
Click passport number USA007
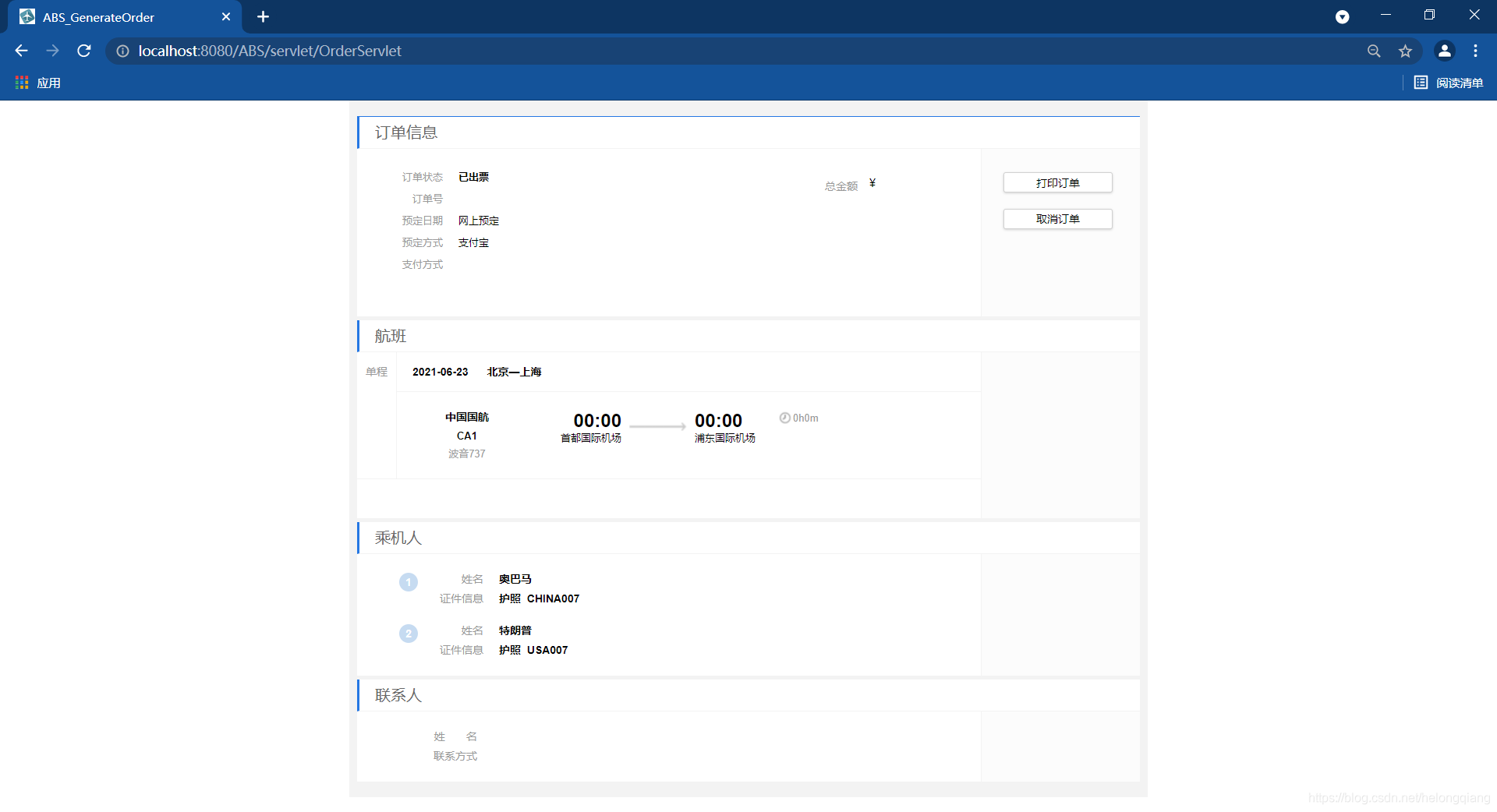(x=547, y=650)
